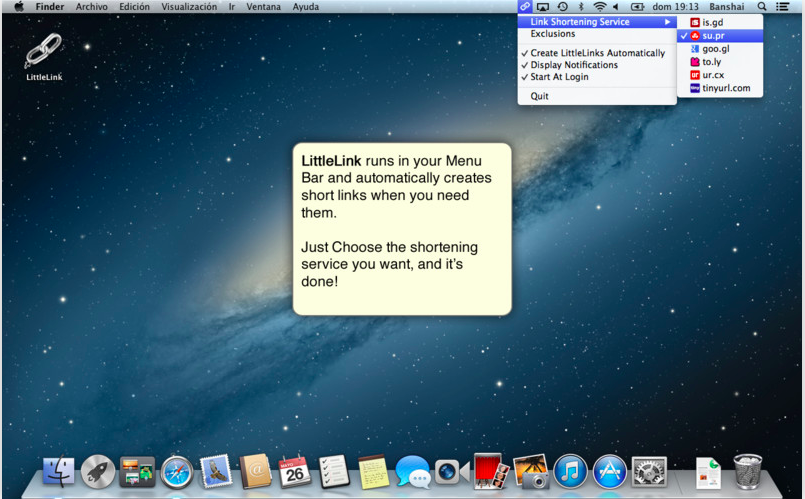
Task: Launch FaceTime camera icon in Dock
Action: pyautogui.click(x=452, y=471)
